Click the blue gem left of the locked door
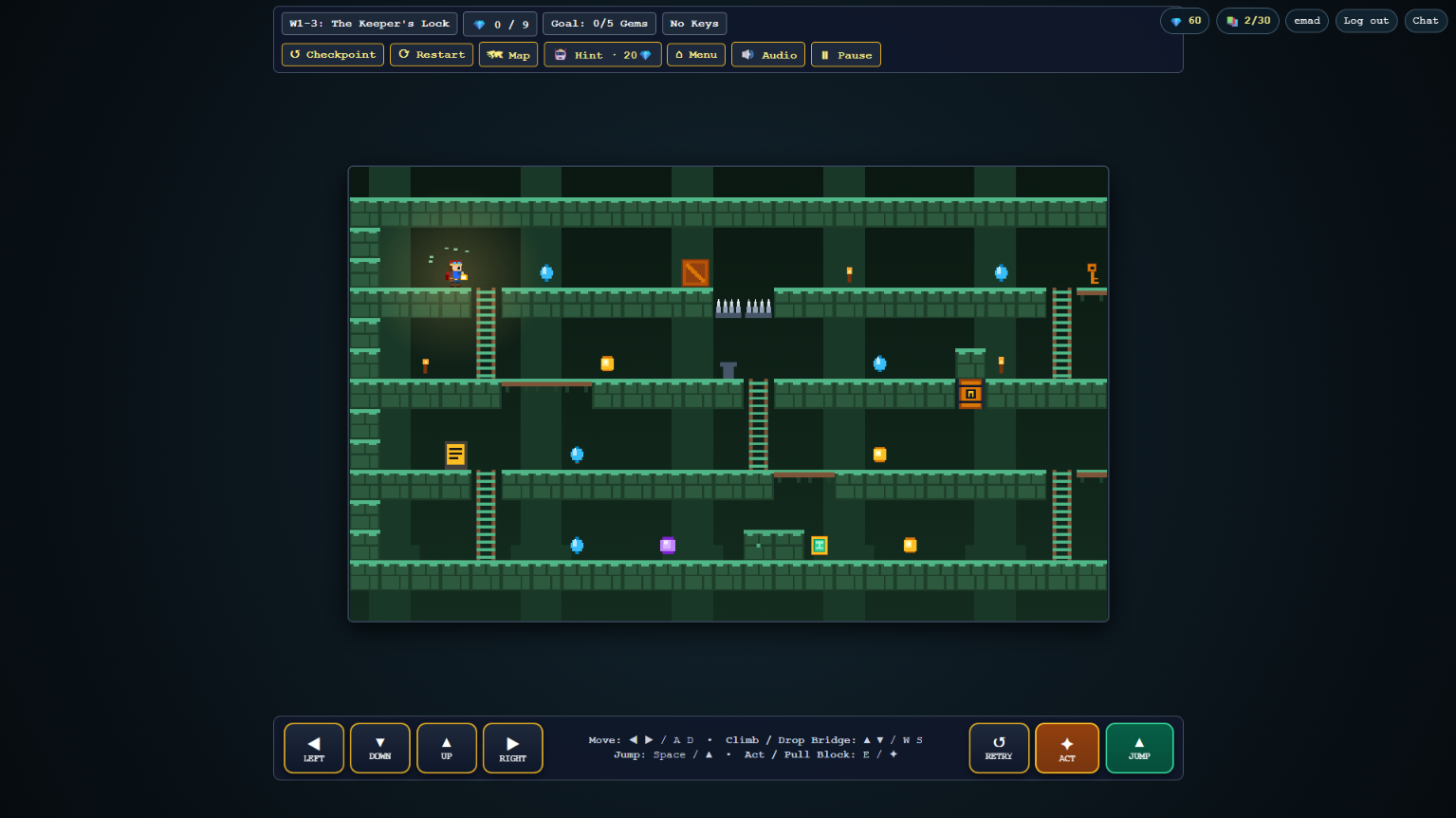The width and height of the screenshot is (1456, 818). click(879, 363)
